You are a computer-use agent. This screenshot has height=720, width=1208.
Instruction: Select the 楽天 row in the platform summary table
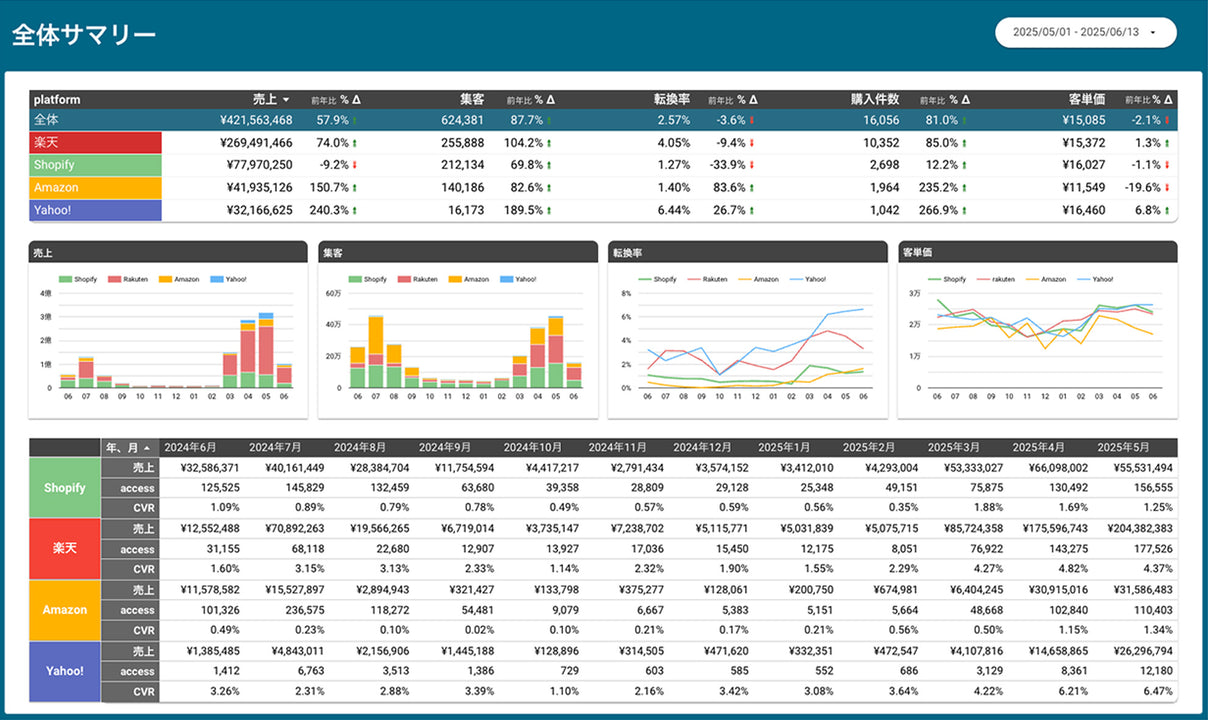tap(96, 143)
